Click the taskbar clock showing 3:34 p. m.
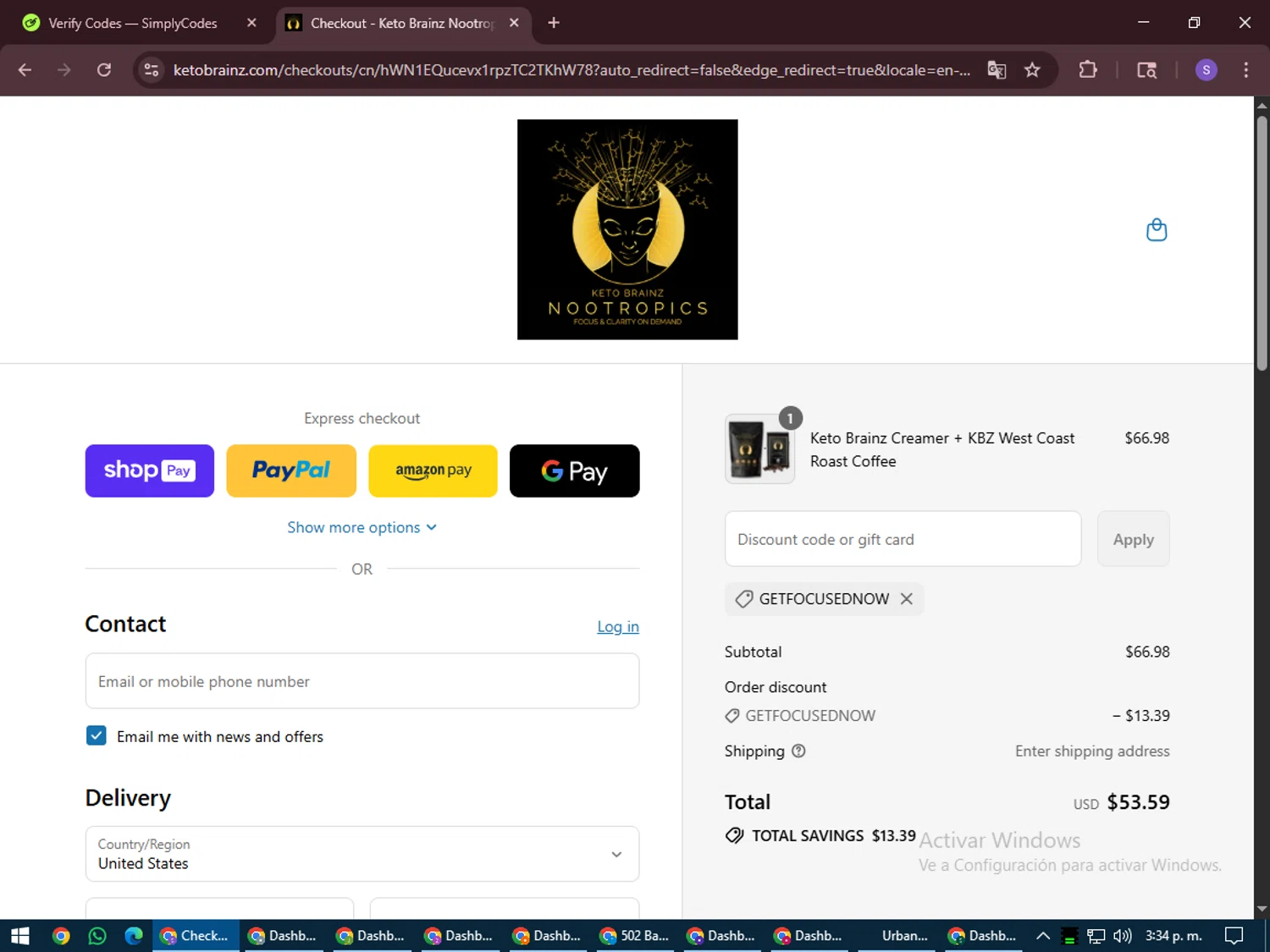 1173,936
